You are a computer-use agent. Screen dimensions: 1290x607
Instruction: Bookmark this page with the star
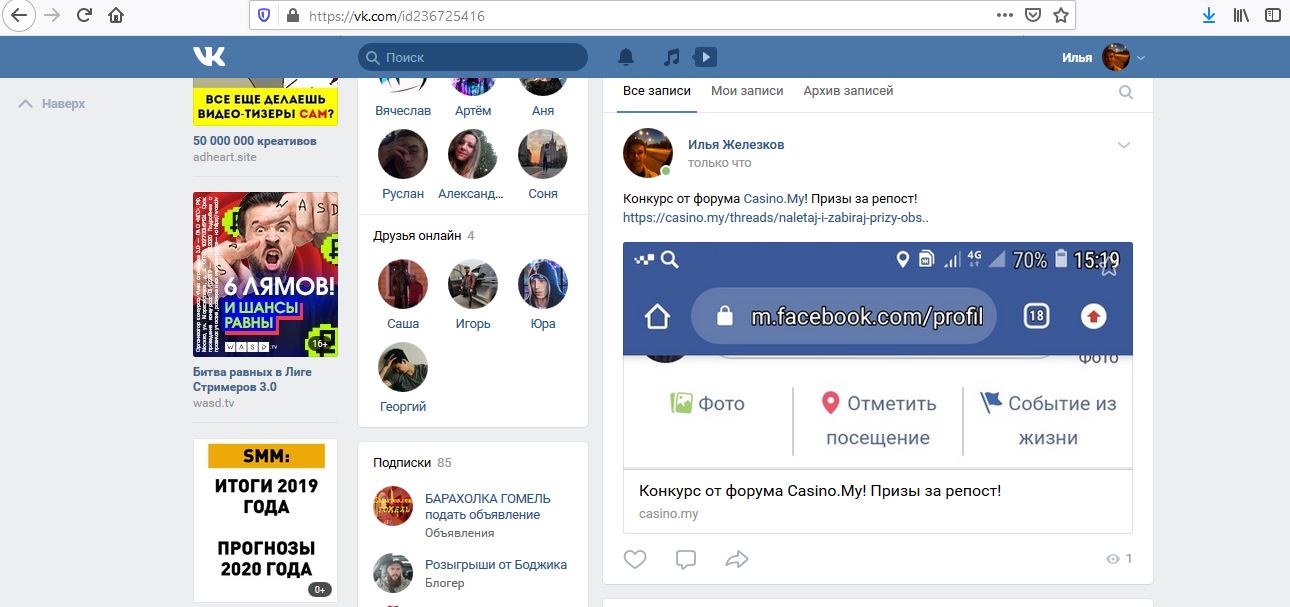1061,15
